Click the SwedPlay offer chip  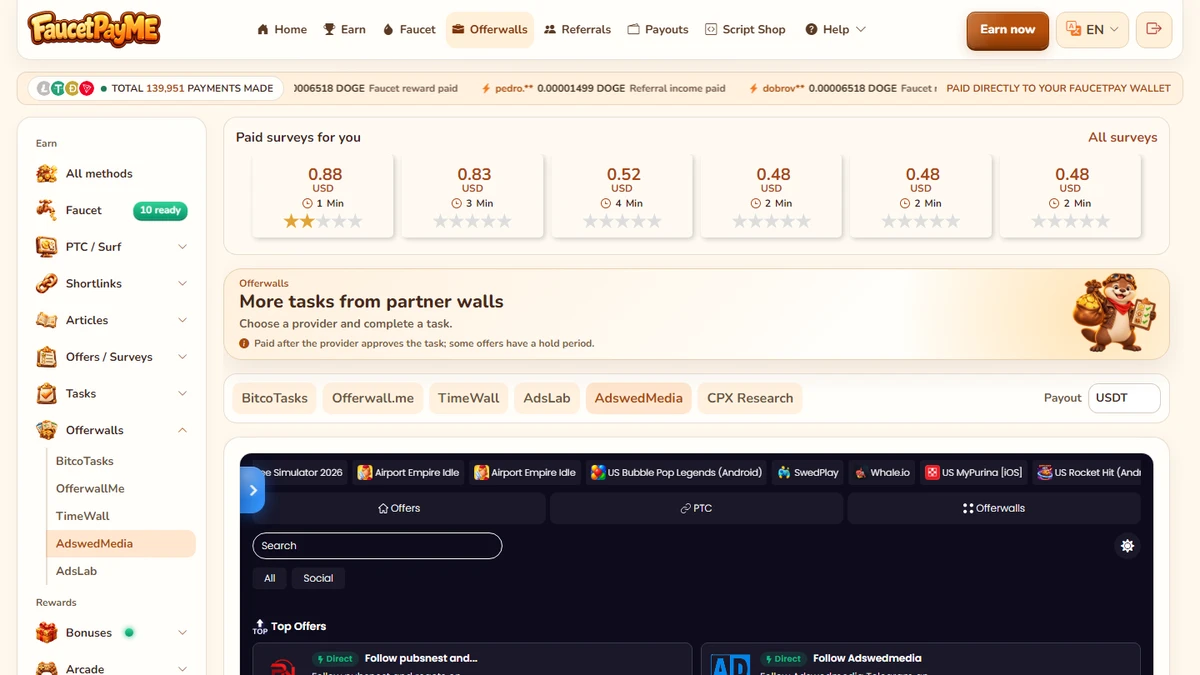(x=806, y=472)
